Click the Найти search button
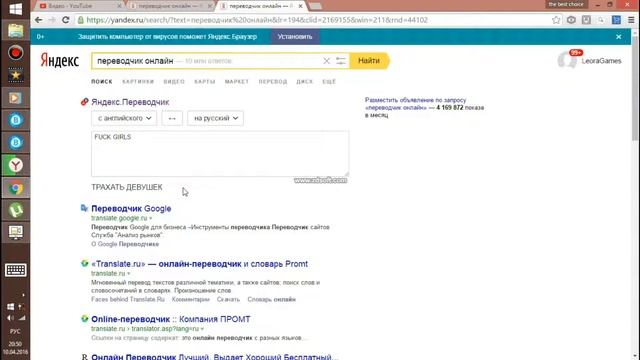This screenshot has width=640, height=360. click(x=369, y=61)
